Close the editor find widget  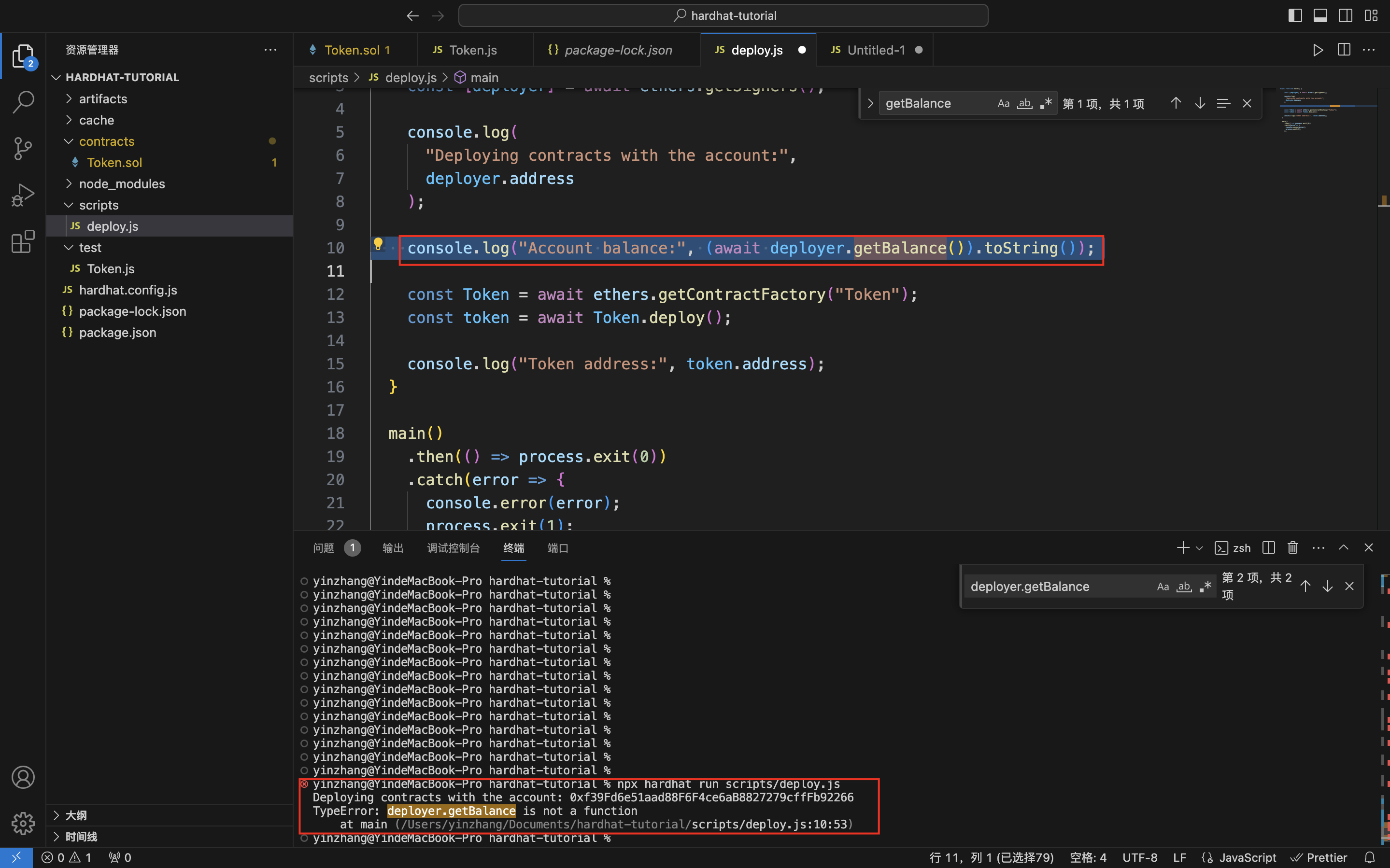click(1247, 103)
